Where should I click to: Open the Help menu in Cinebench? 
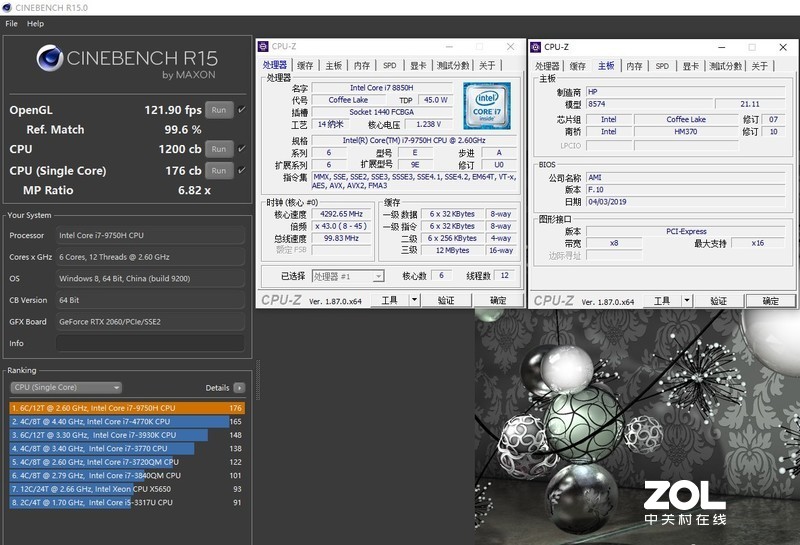click(35, 23)
